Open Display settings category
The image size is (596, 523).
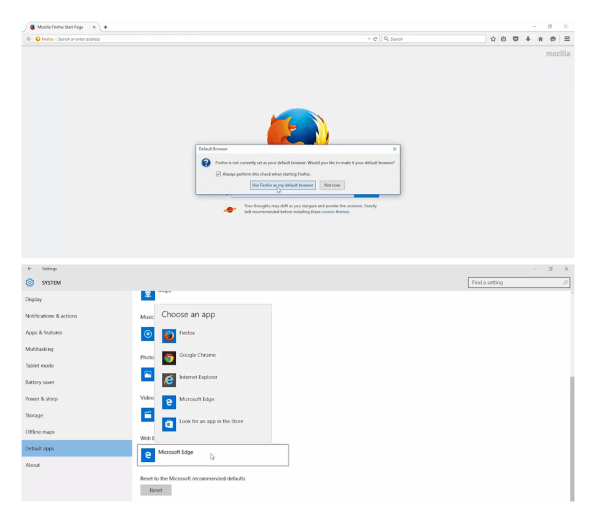[x=76, y=300]
